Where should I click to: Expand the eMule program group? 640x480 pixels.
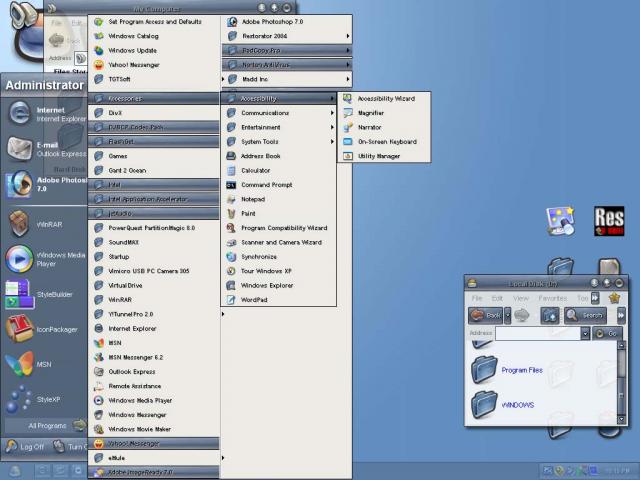[x=154, y=458]
